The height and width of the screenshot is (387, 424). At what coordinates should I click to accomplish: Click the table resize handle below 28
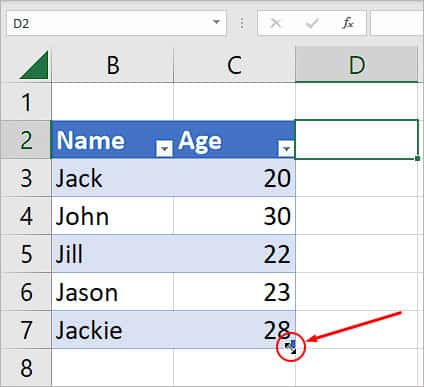tap(291, 347)
